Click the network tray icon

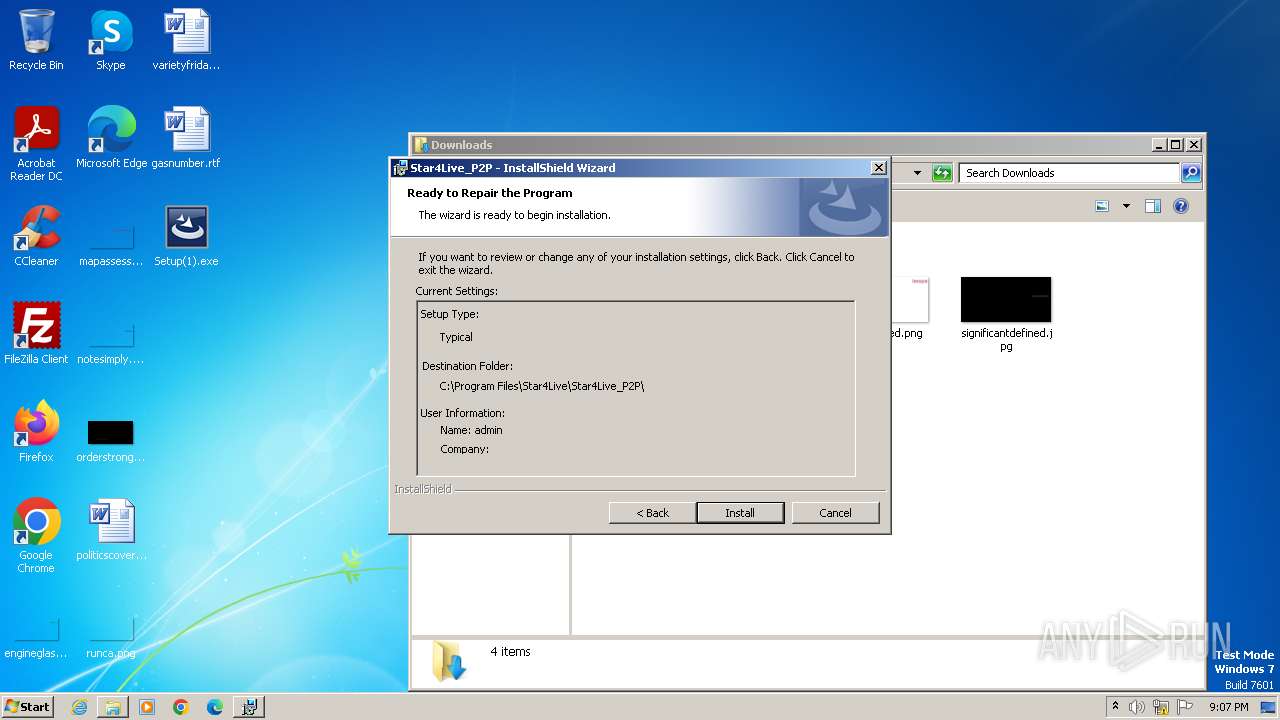pyautogui.click(x=1161, y=707)
